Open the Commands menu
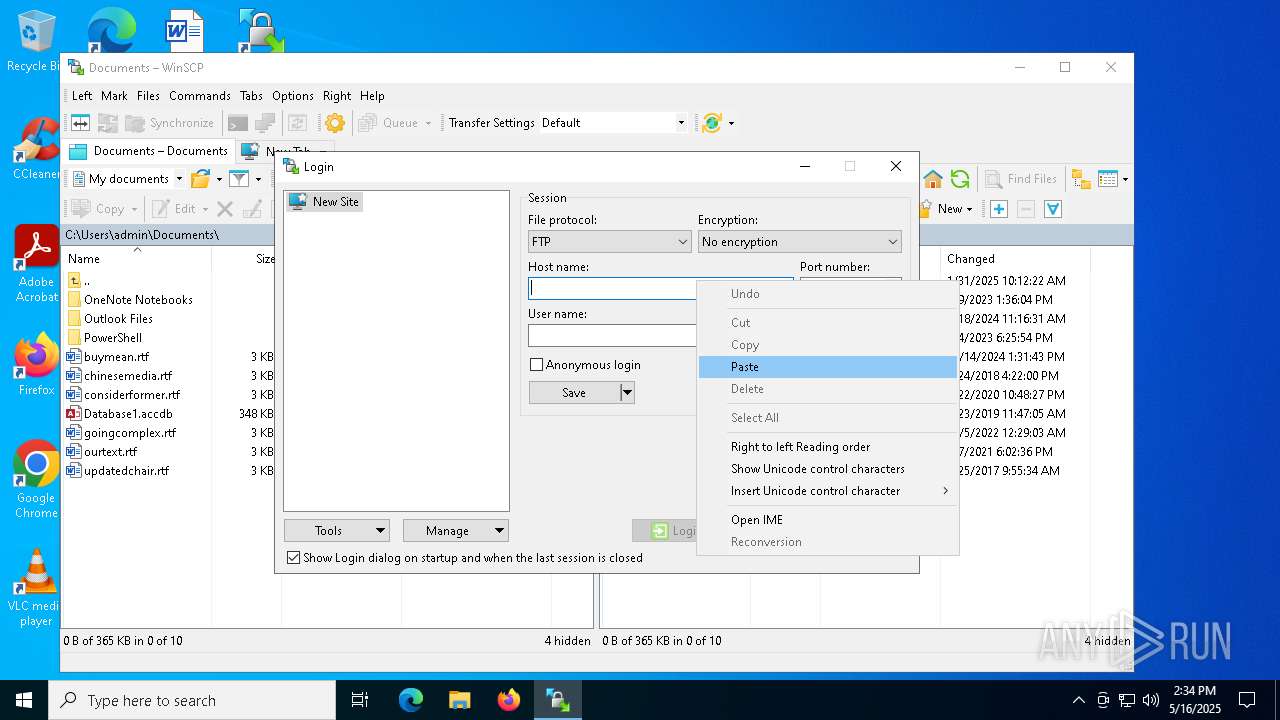 point(199,96)
